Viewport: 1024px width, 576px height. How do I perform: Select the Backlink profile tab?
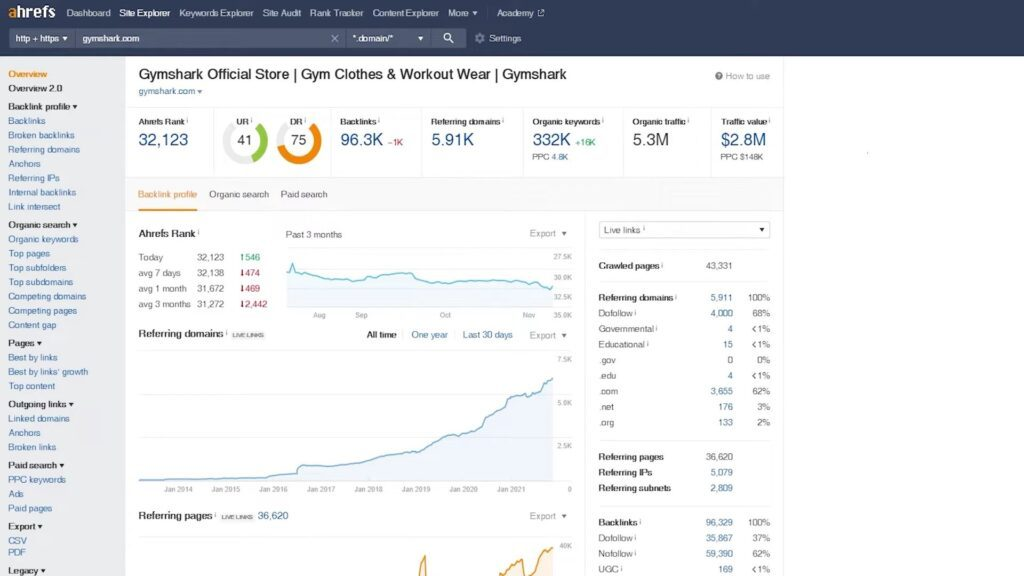(167, 195)
